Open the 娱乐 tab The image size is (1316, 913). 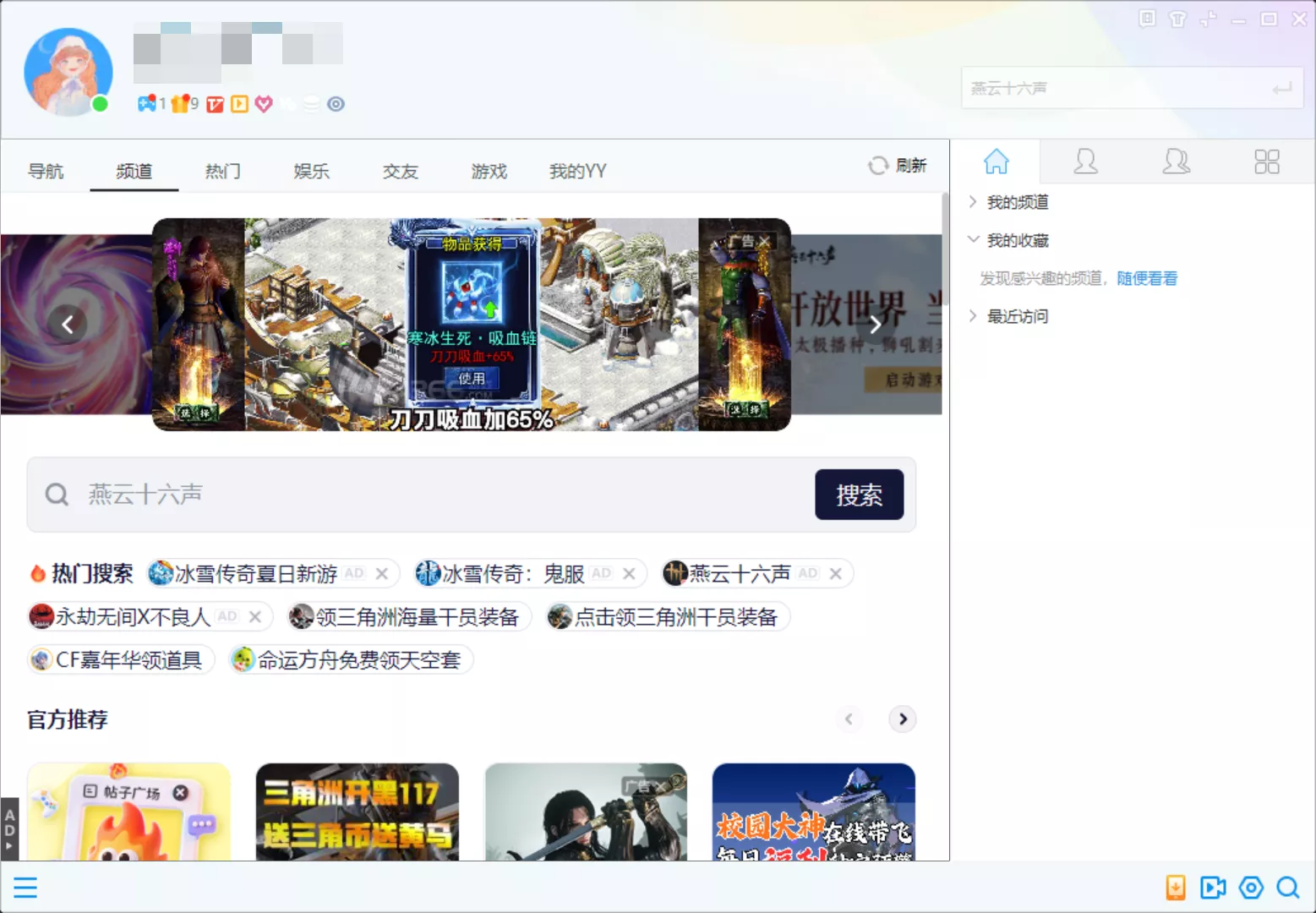click(x=312, y=171)
